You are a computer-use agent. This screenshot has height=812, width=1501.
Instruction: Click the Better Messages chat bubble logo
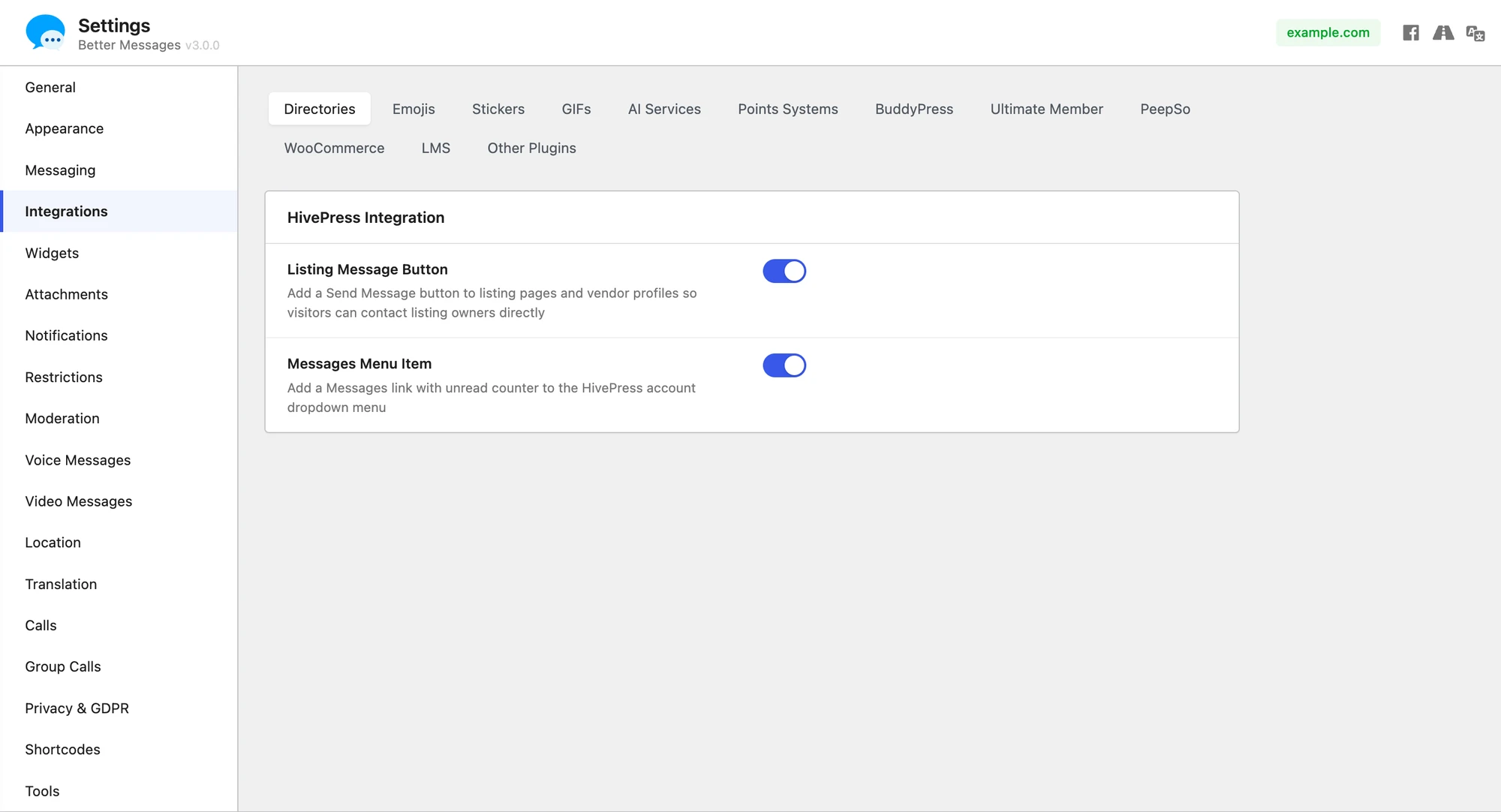(x=46, y=32)
